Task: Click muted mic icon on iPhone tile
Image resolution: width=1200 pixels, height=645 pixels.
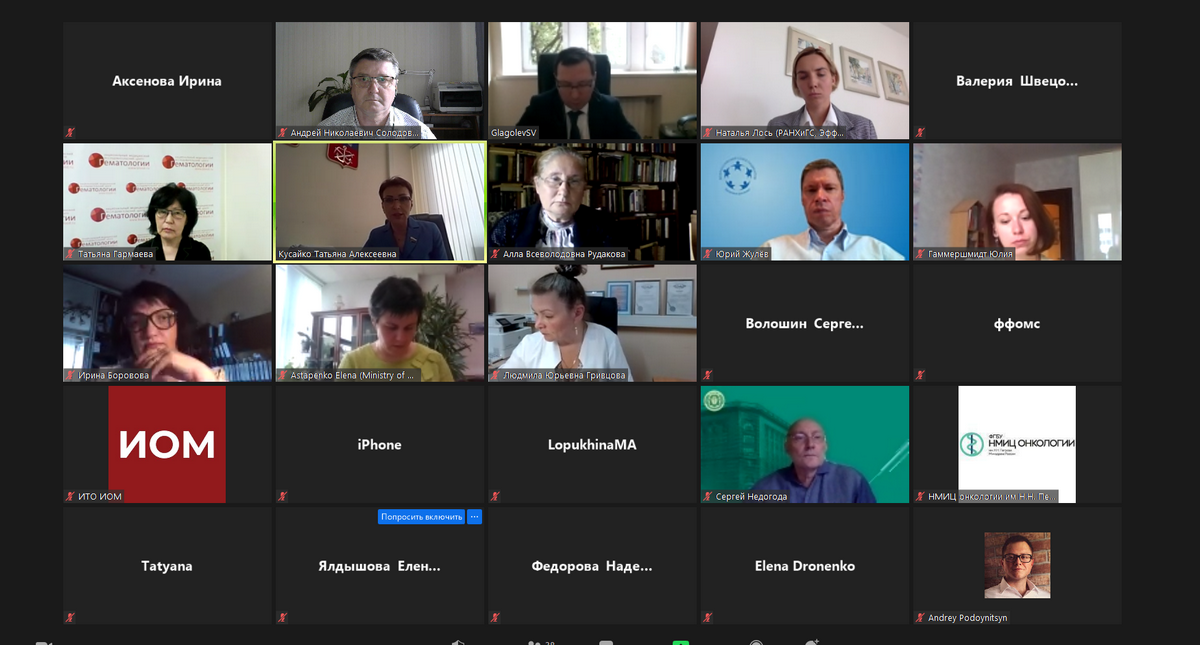Action: 283,496
